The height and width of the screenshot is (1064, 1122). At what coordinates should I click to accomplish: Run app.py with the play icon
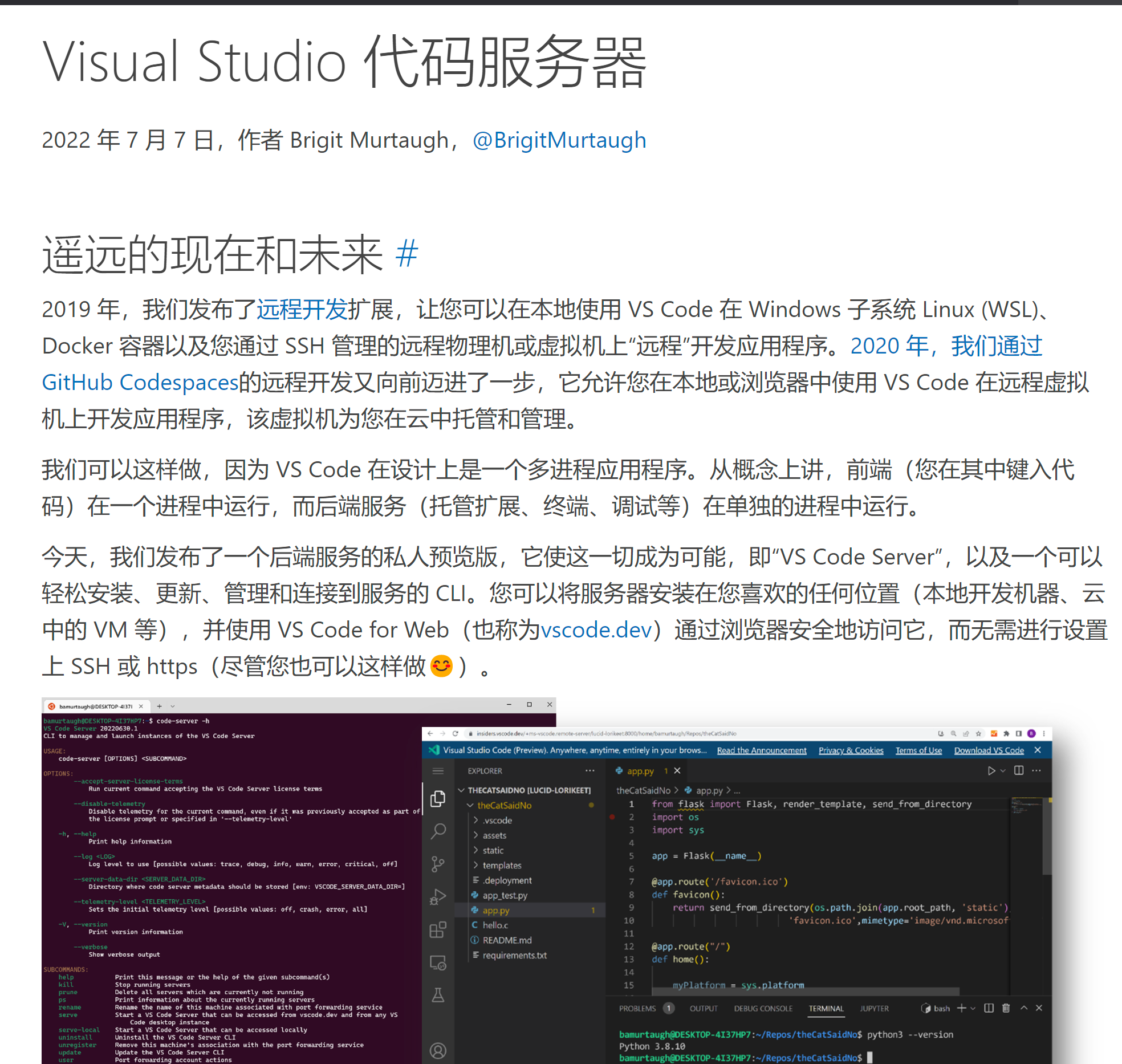[x=991, y=771]
